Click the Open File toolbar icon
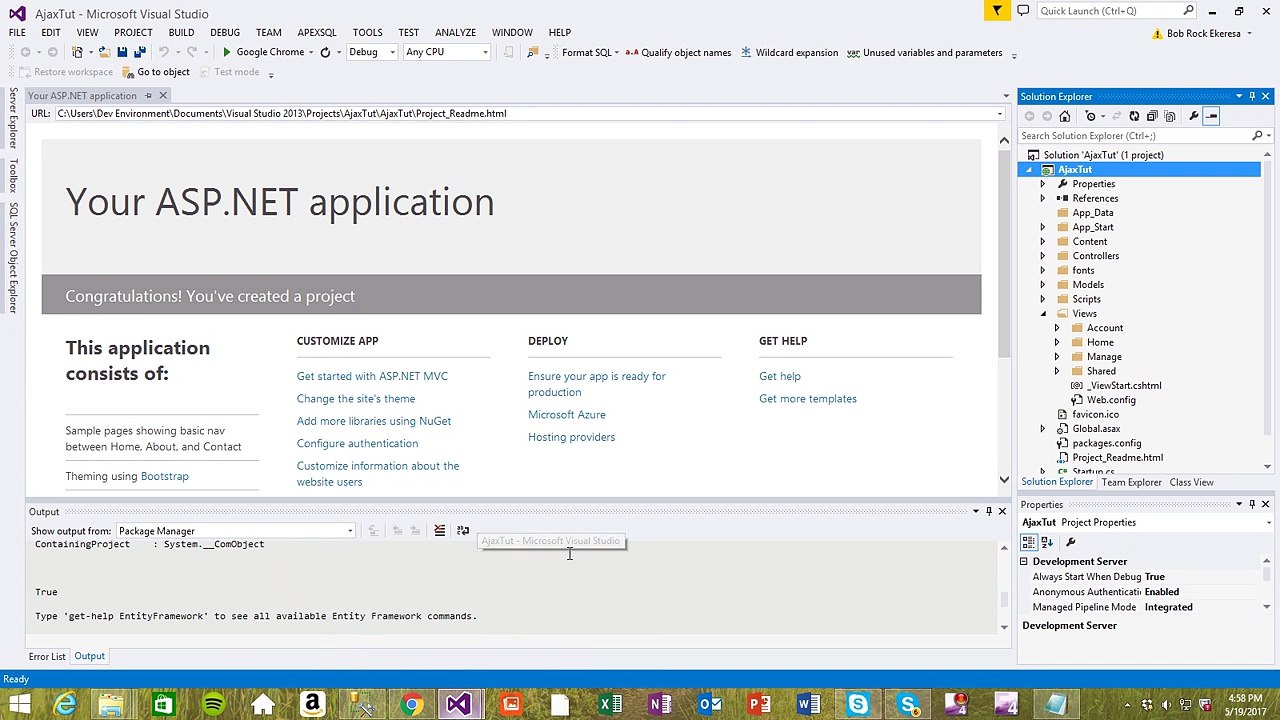1280x720 pixels. coord(104,52)
